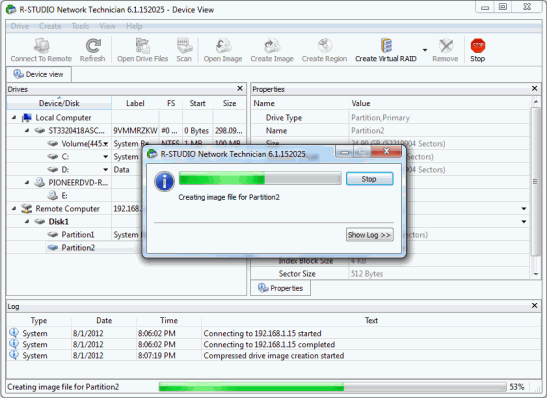Click the status bar progress bar
Screen dimensions: 547x398
pos(332,387)
